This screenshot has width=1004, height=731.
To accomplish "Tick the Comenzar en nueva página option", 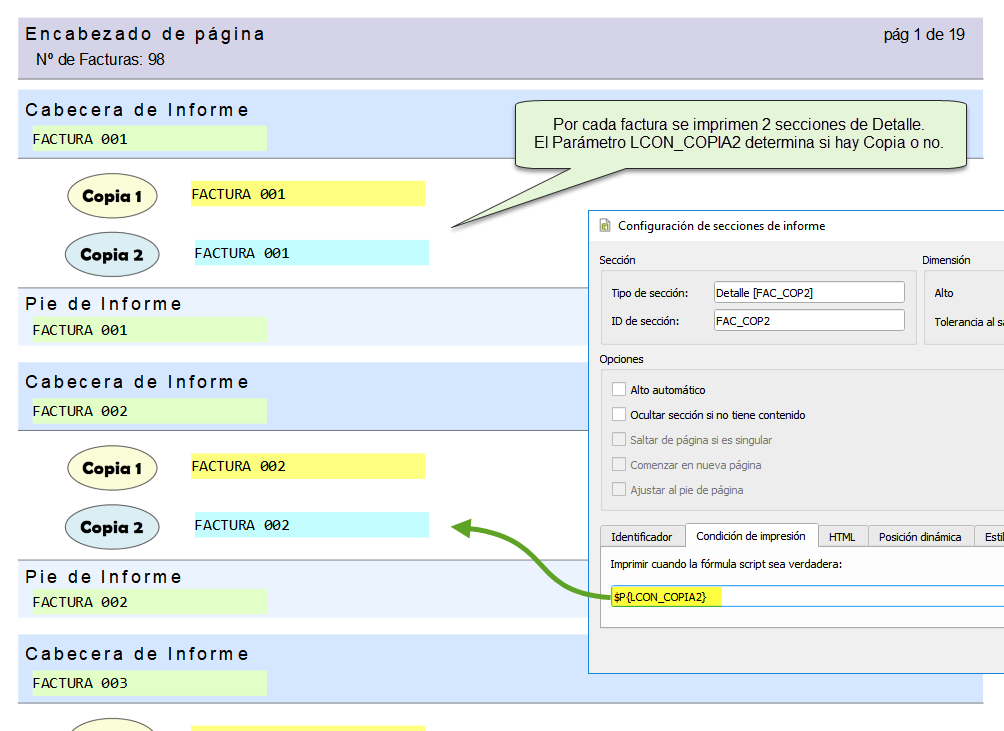I will (x=619, y=465).
